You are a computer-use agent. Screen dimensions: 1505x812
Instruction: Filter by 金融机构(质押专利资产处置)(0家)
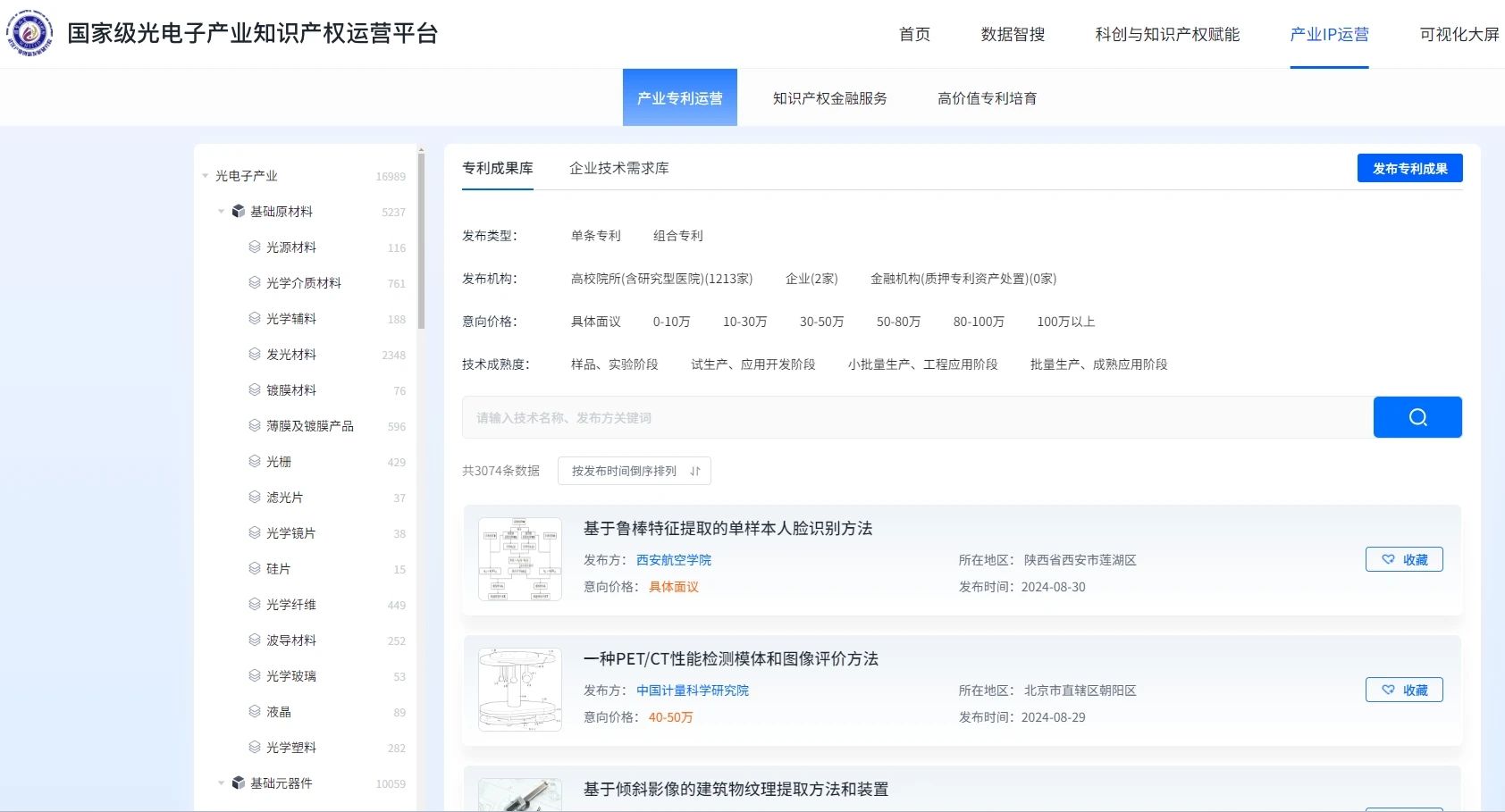[963, 279]
